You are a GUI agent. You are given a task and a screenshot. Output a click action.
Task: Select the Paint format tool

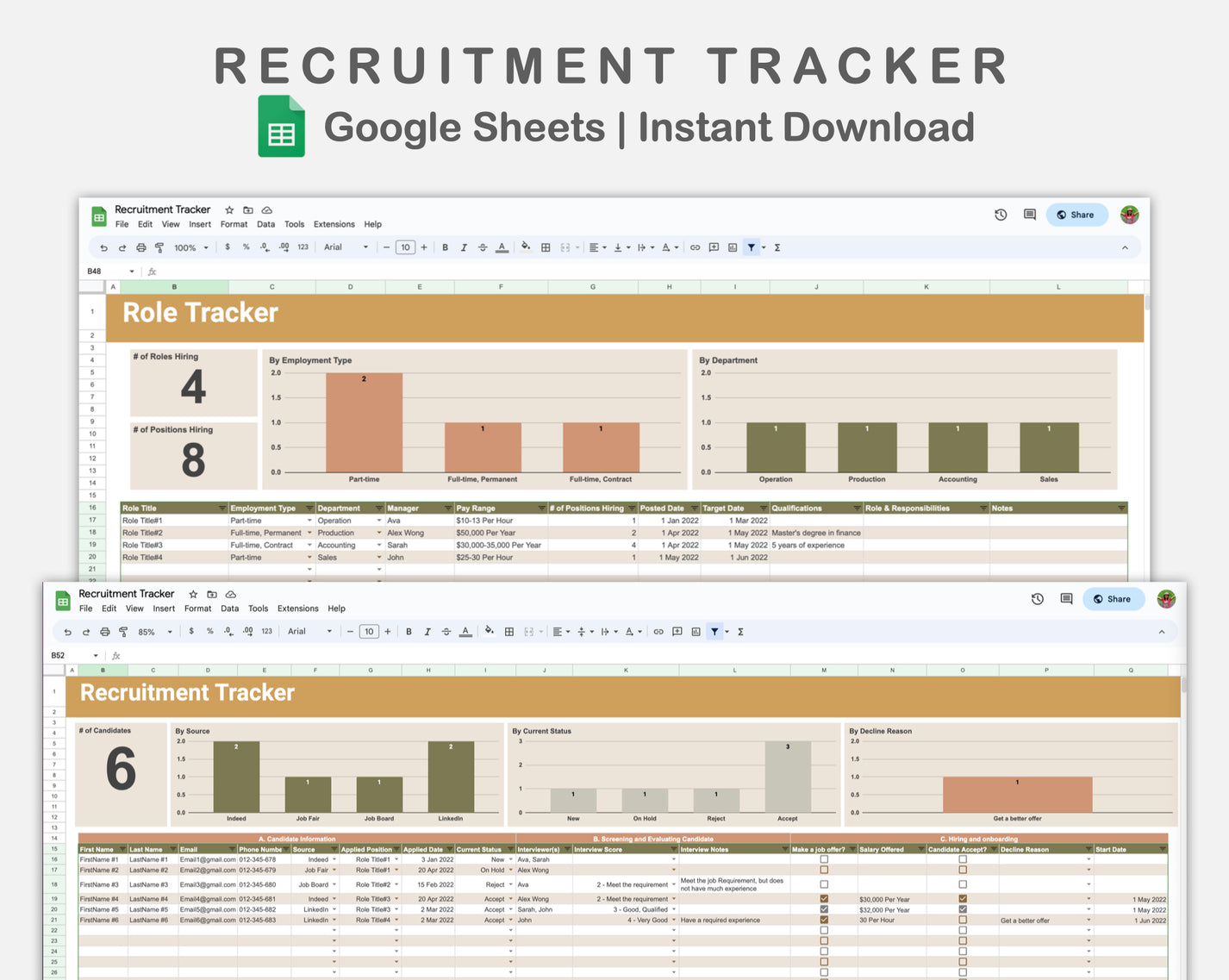click(x=123, y=631)
